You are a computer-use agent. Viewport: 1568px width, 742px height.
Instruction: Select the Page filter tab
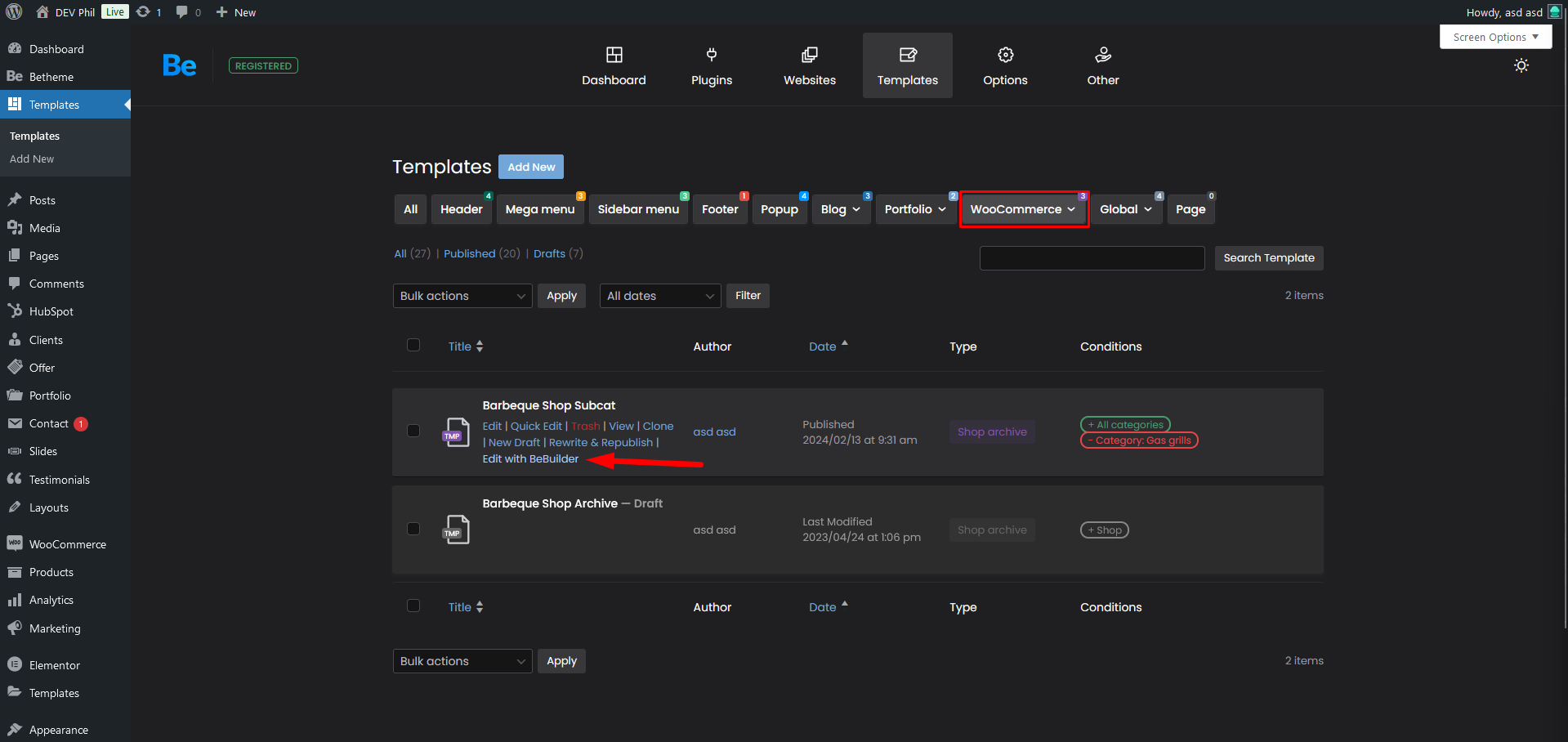pyautogui.click(x=1191, y=209)
